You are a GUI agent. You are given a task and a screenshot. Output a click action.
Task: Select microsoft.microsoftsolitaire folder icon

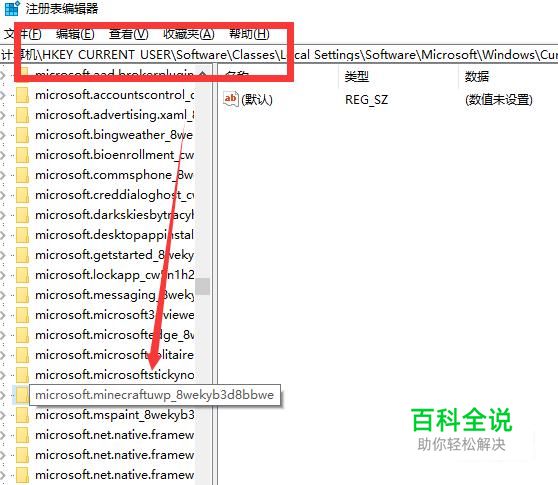tap(22, 354)
